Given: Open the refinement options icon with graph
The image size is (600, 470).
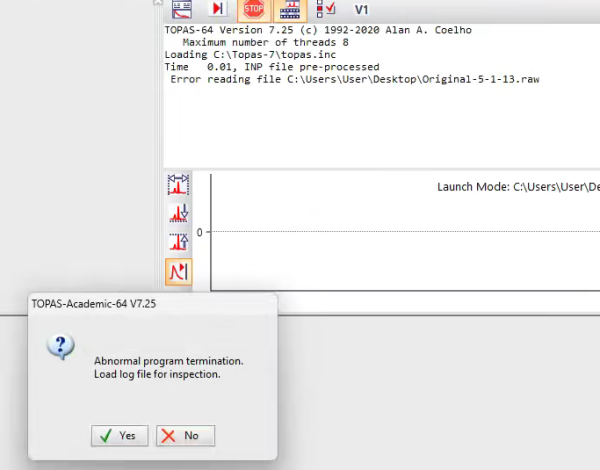Looking at the screenshot, I should tap(182, 9).
